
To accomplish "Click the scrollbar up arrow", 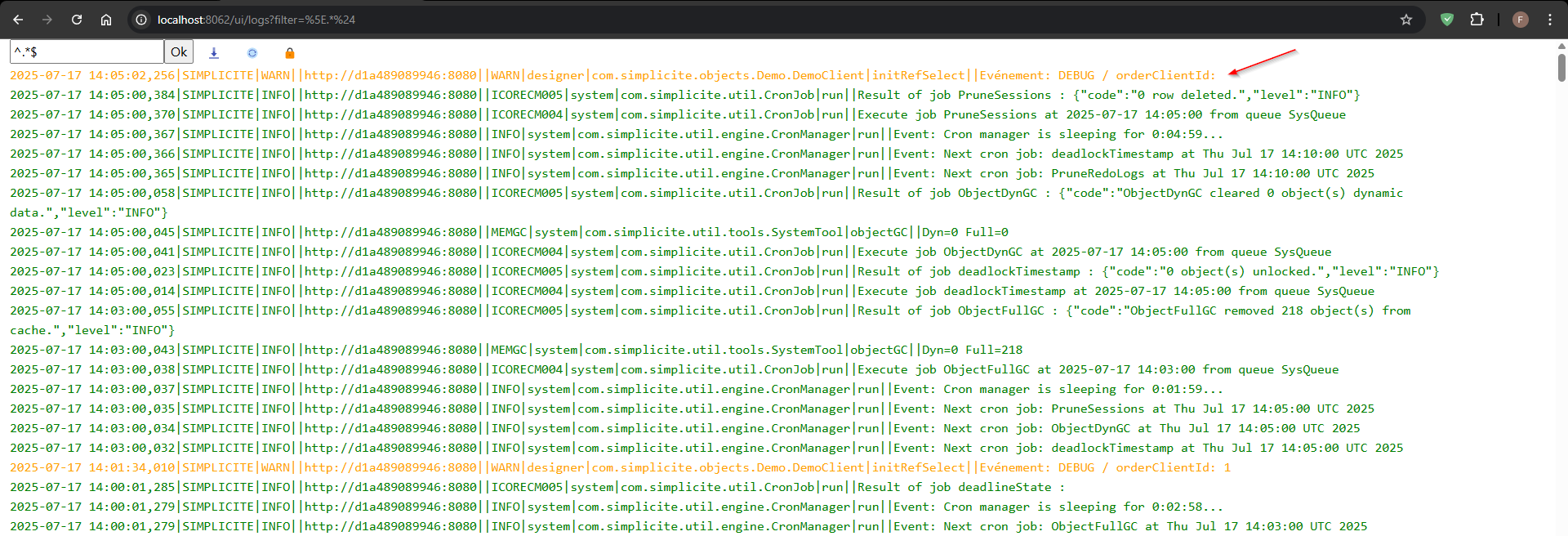I will tap(1561, 46).
